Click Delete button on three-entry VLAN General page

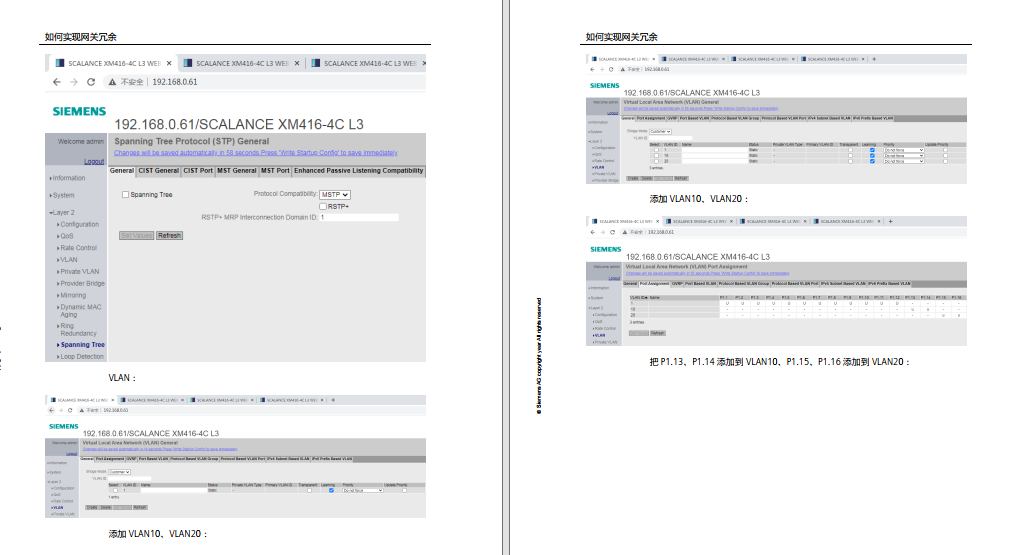pyautogui.click(x=647, y=178)
